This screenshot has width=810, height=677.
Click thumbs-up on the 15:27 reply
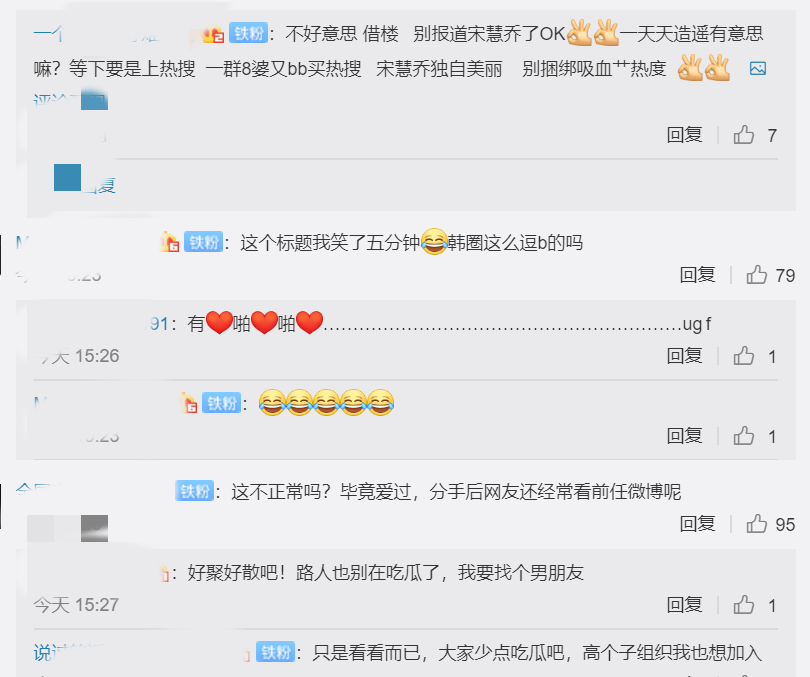pos(744,604)
